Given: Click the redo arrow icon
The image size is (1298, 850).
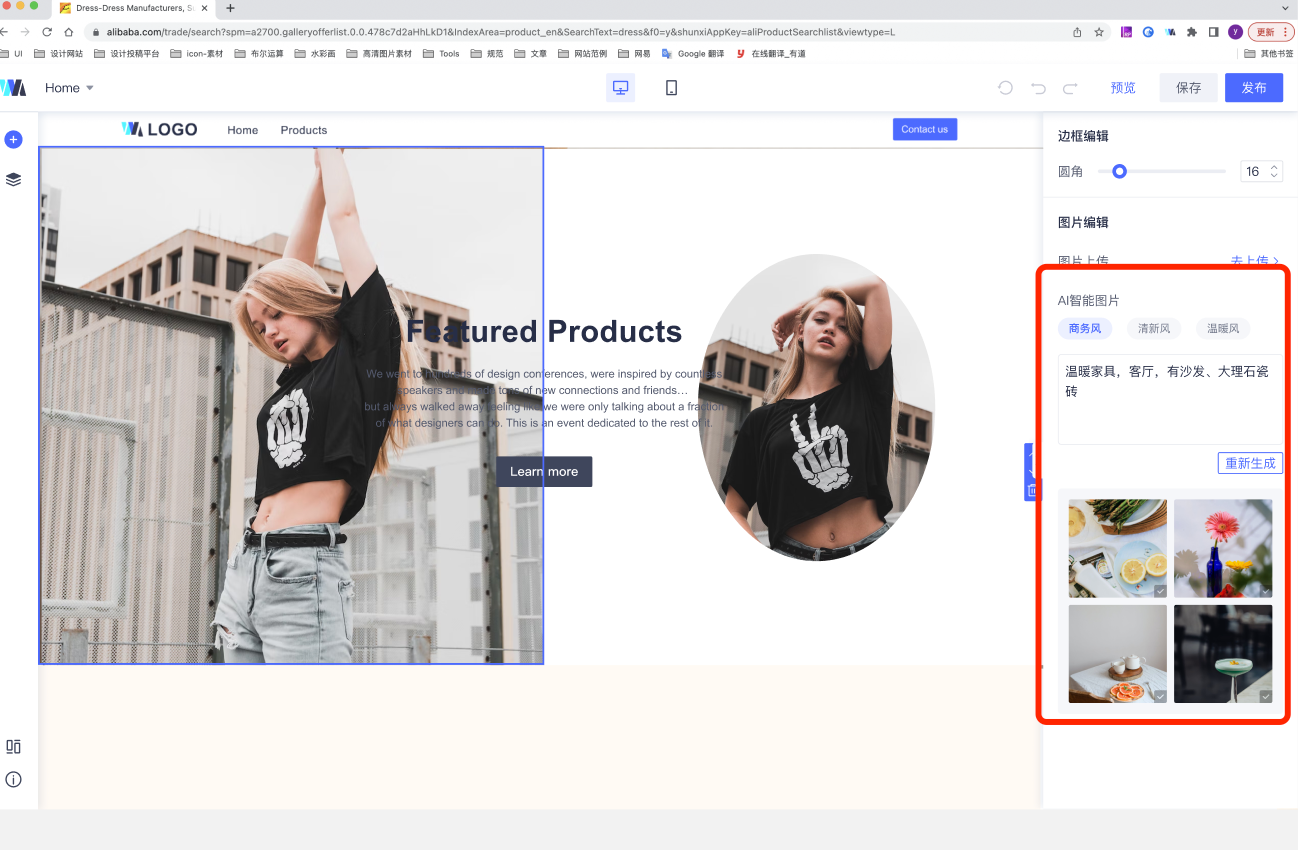Looking at the screenshot, I should pyautogui.click(x=1070, y=88).
